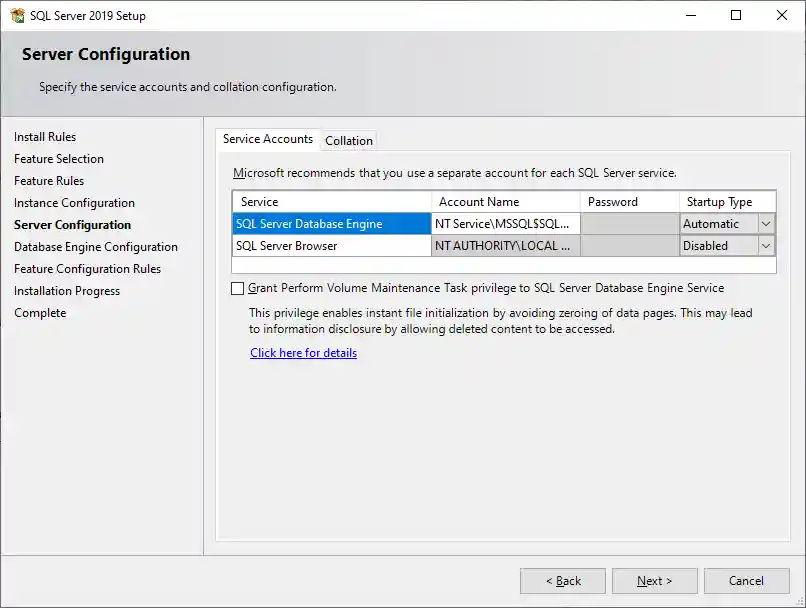Switch to the Service Accounts tab
Viewport: 806px width, 608px height.
tap(267, 140)
